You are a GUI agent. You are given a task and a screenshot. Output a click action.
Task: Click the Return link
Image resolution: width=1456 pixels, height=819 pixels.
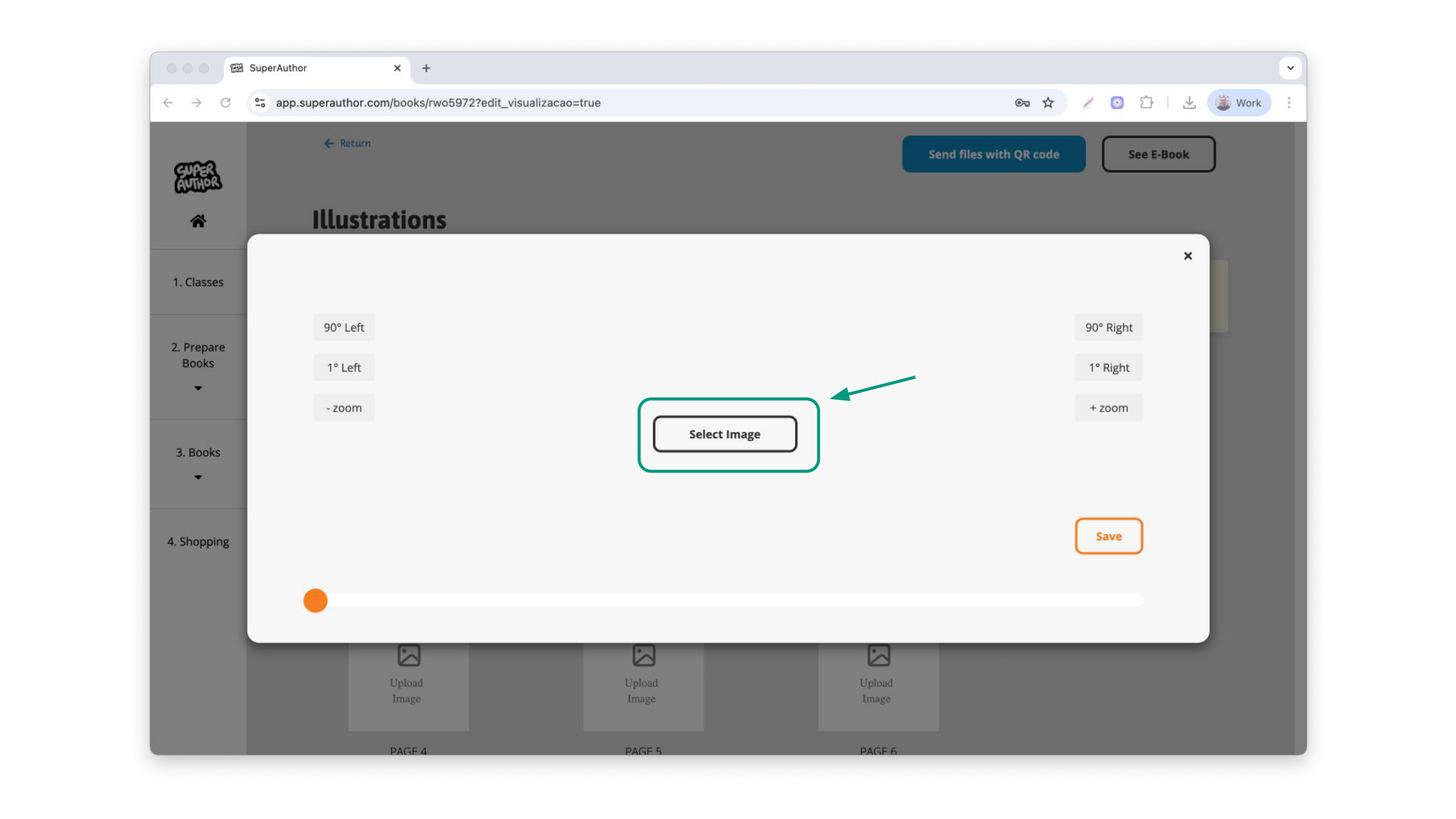(347, 144)
